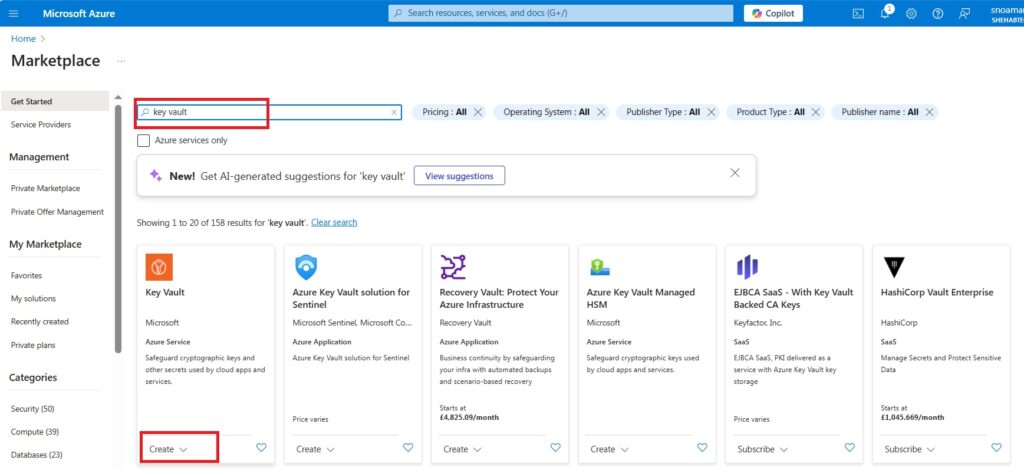
Task: Open the notifications bell
Action: pos(885,13)
